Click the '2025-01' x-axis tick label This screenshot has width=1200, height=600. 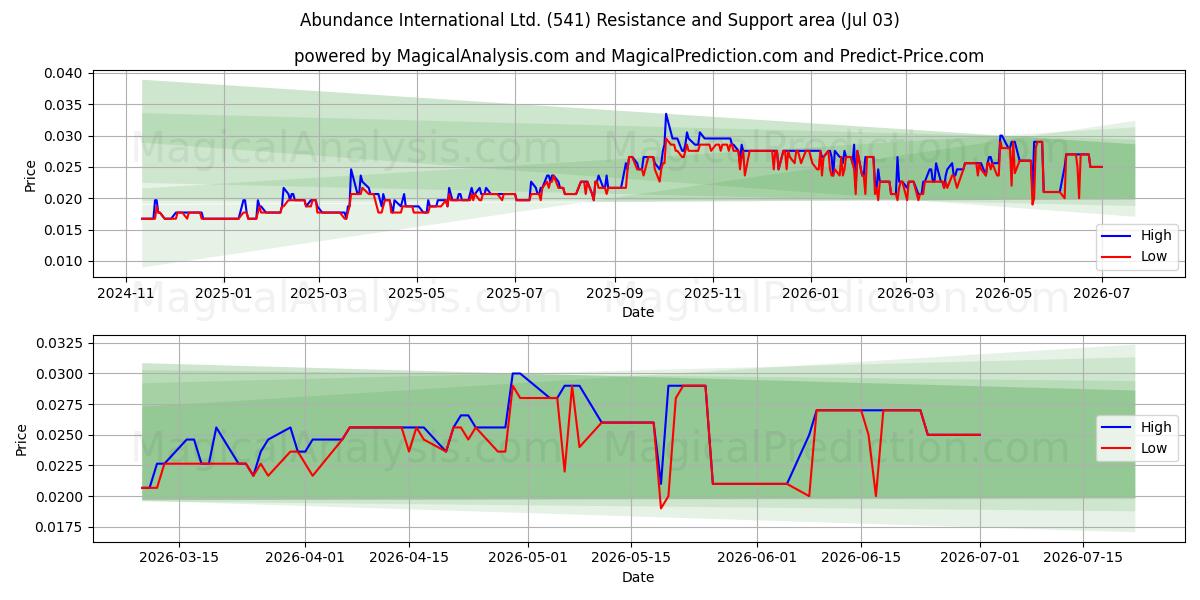222,293
